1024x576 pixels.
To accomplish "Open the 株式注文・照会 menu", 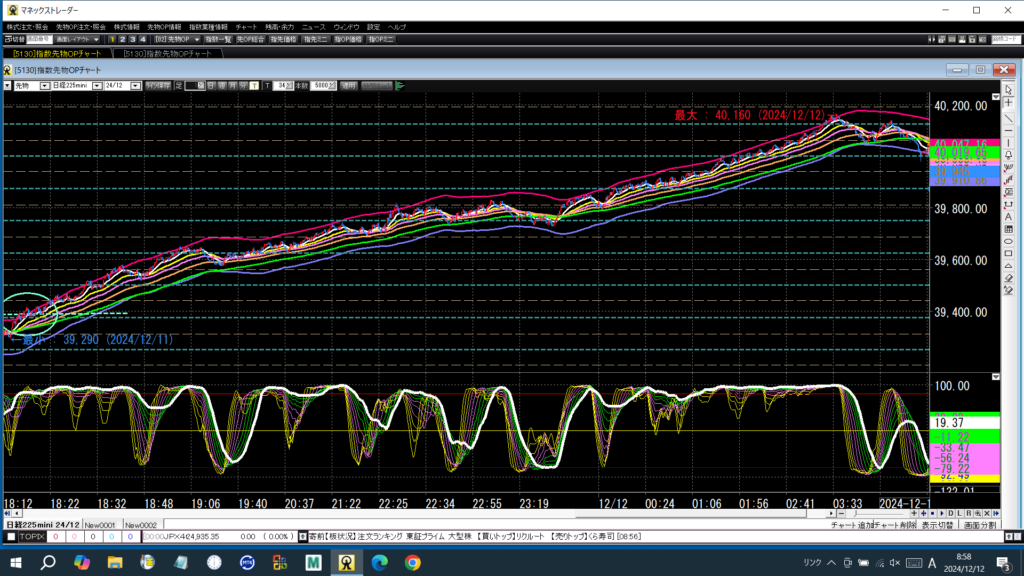I will [27, 27].
